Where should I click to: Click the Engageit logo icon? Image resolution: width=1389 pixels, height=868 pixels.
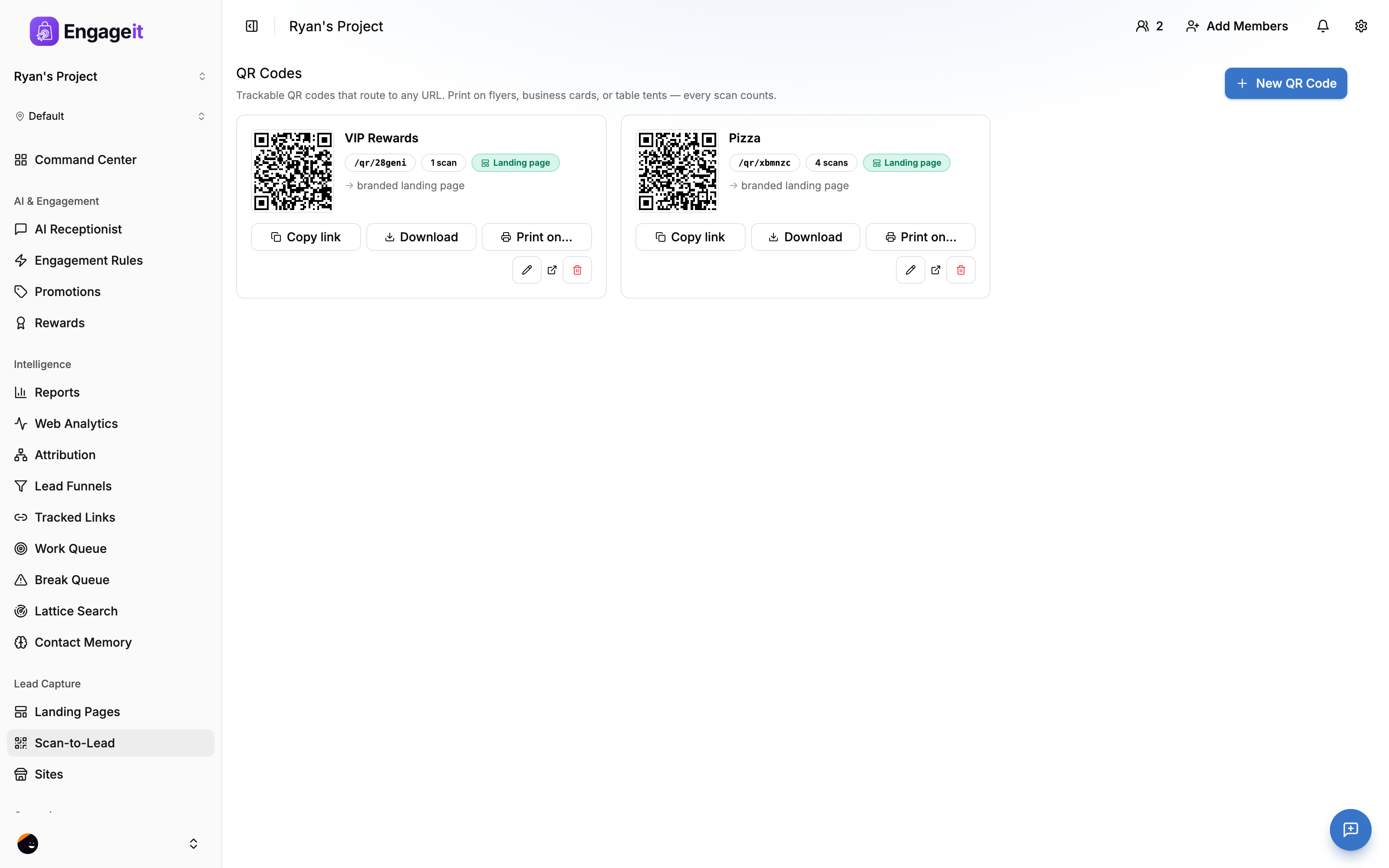44,31
